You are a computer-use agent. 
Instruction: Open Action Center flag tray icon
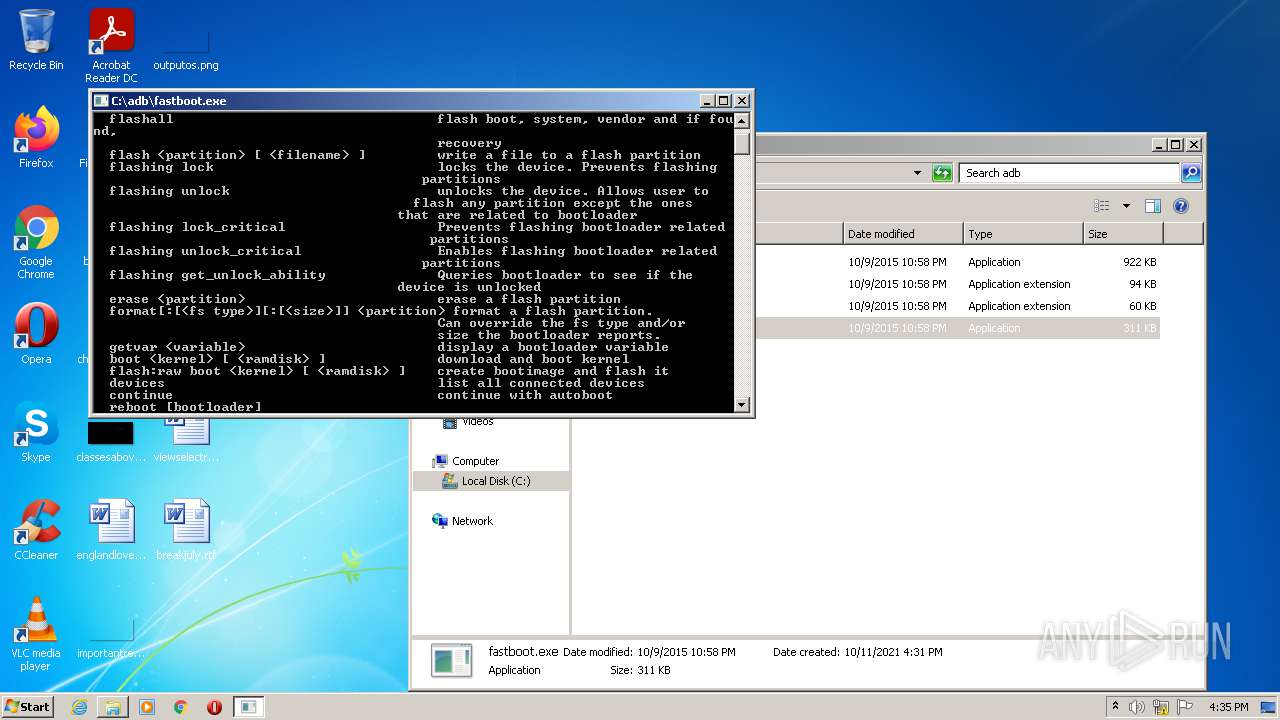(x=1184, y=707)
